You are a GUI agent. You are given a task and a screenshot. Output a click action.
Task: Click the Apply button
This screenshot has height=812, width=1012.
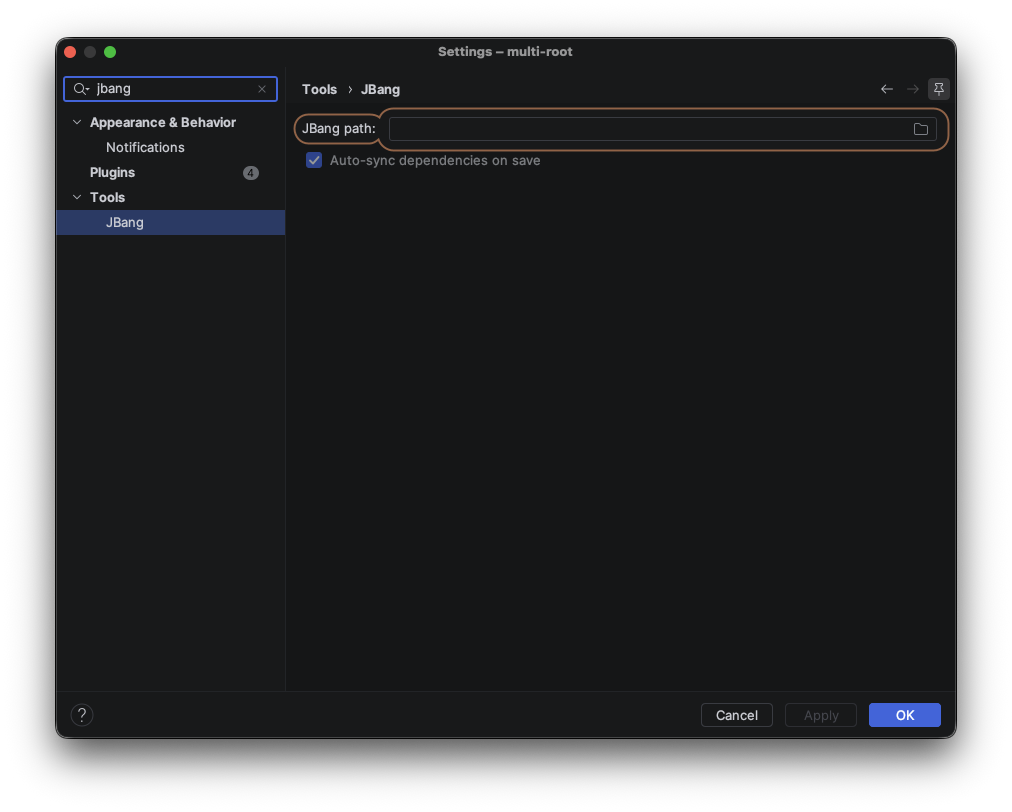[821, 715]
